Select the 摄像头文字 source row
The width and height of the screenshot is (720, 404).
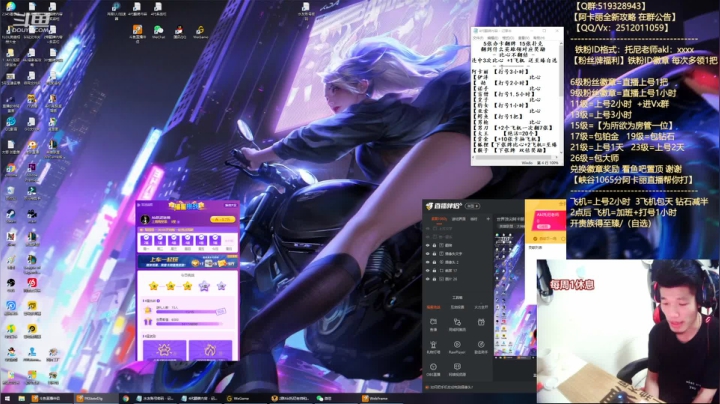coord(457,253)
